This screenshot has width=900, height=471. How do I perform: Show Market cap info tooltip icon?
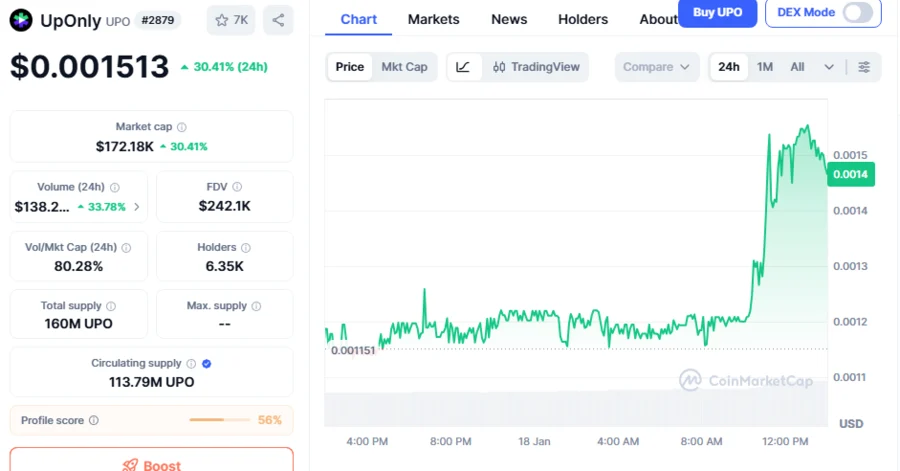(x=181, y=127)
